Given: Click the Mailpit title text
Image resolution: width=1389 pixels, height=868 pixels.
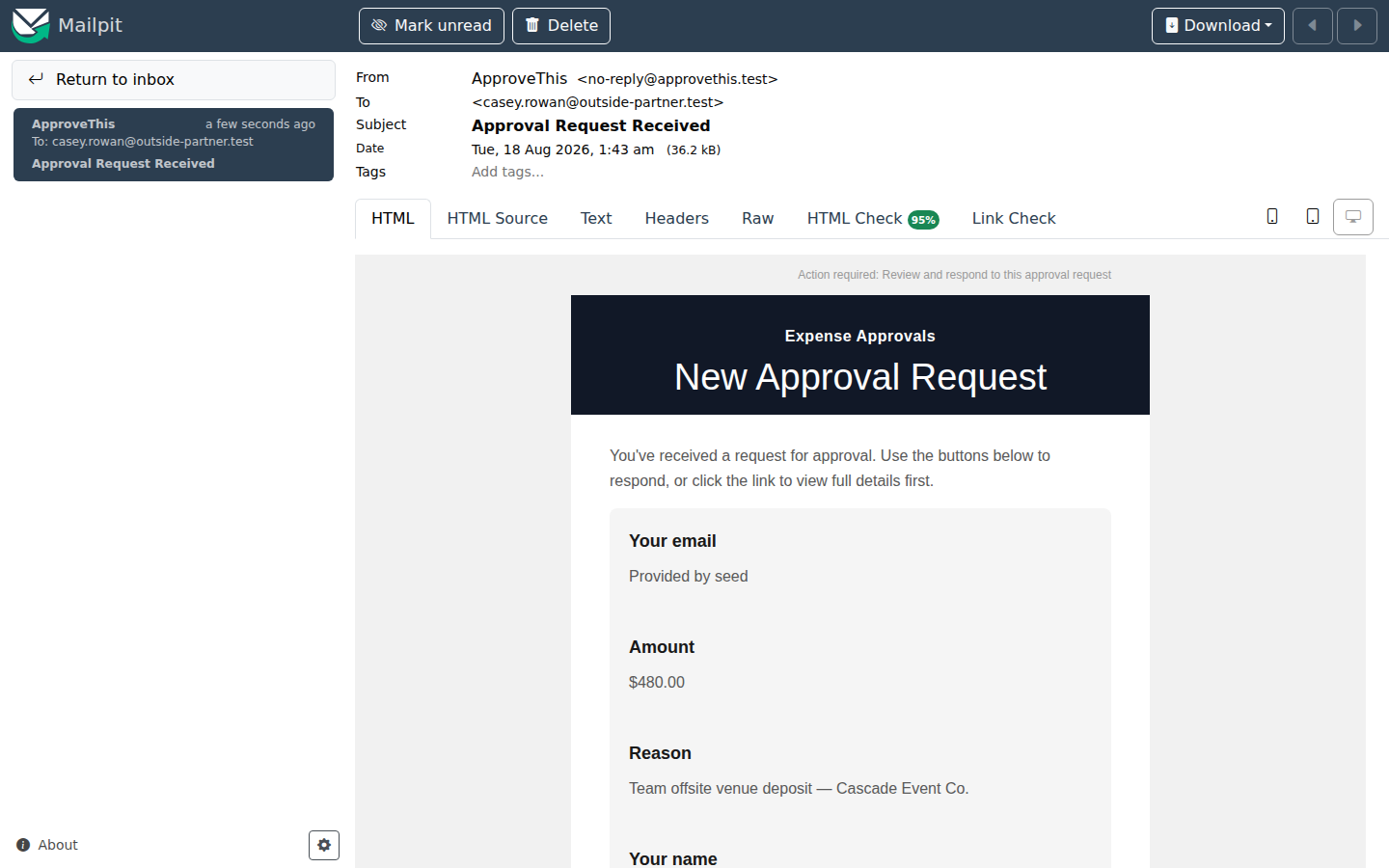Looking at the screenshot, I should coord(90,25).
